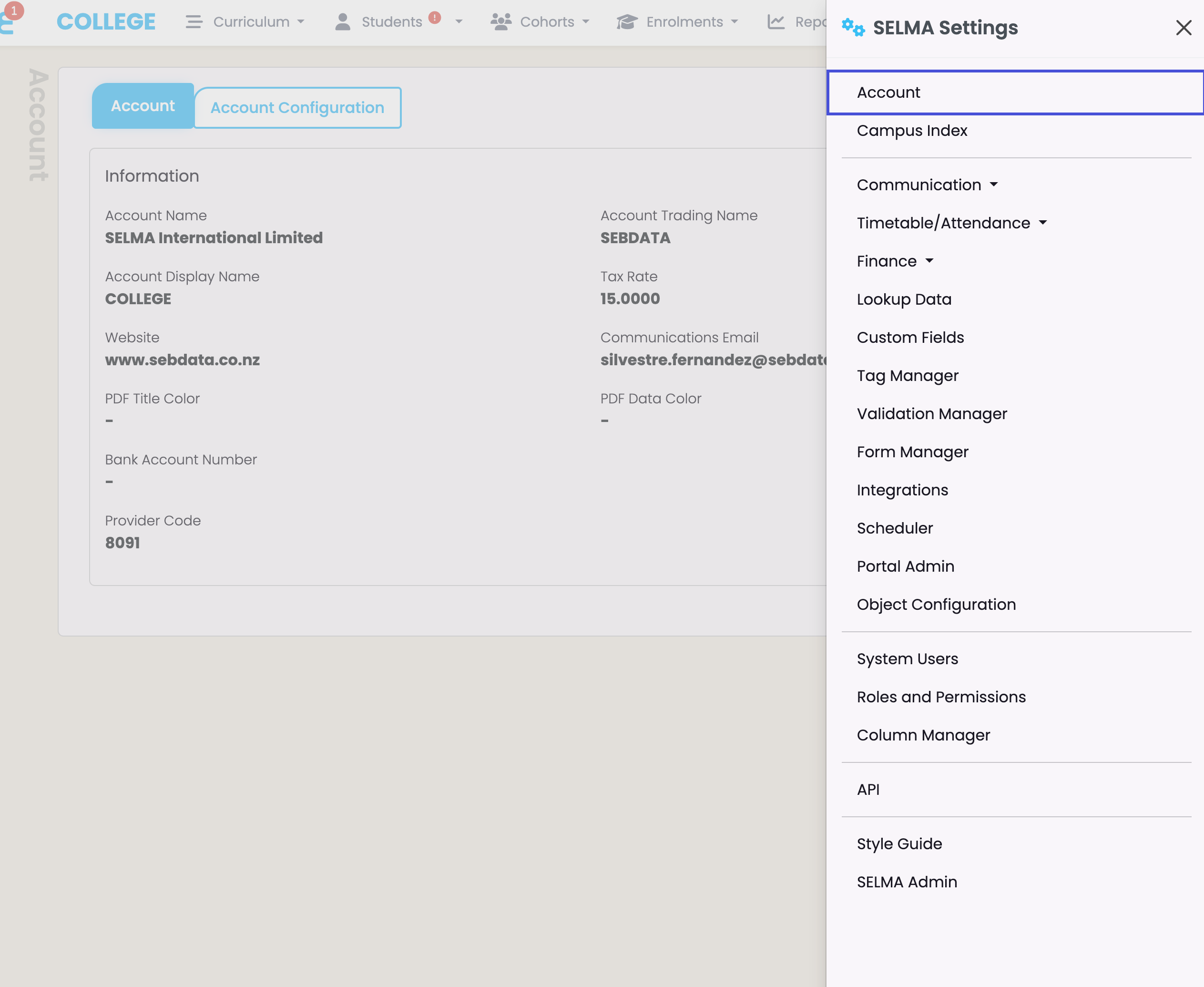Expand the Communication settings dropdown
Screen dimensions: 1204x987
click(927, 185)
